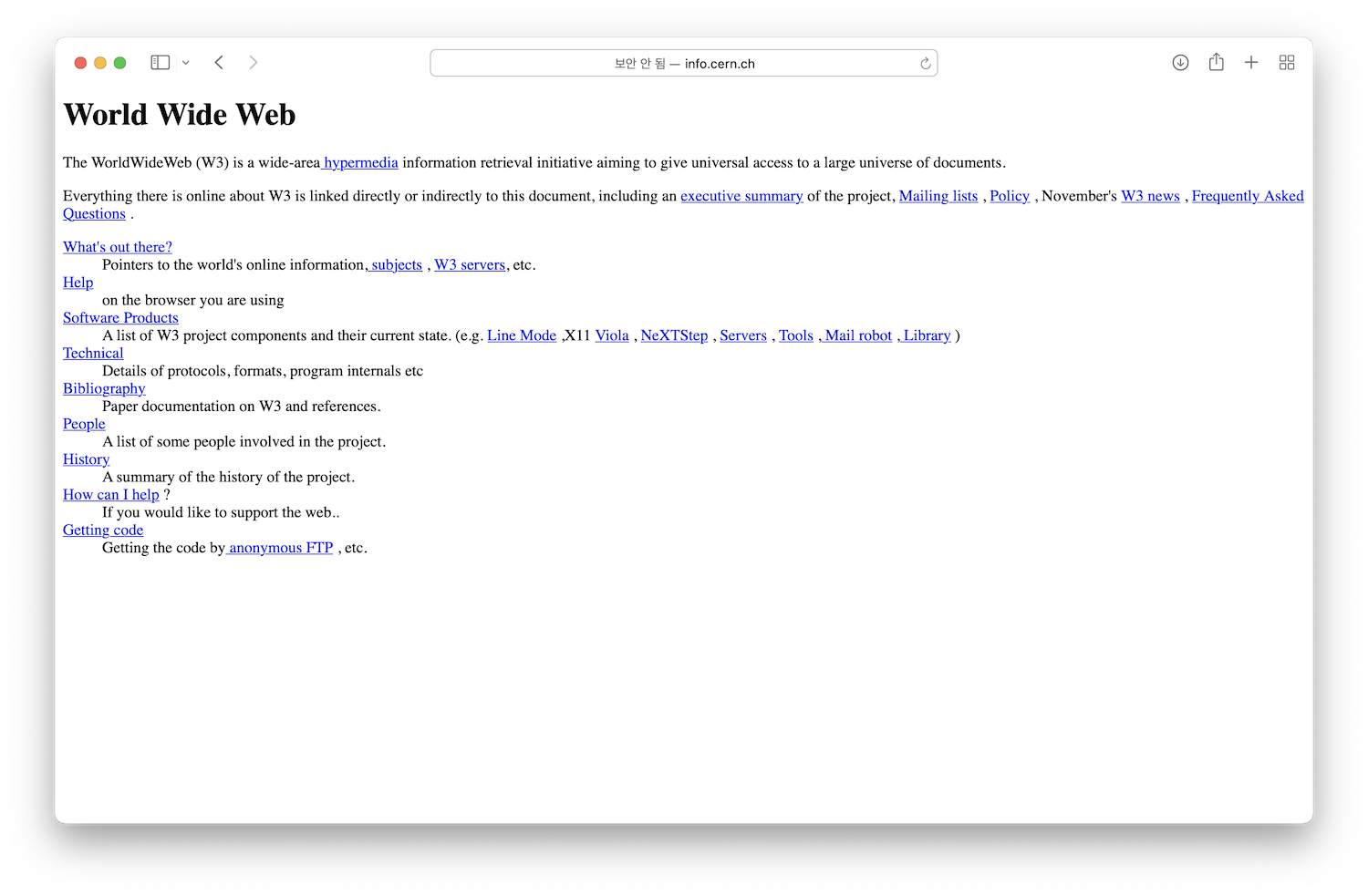The width and height of the screenshot is (1368, 896).
Task: View the History link
Action: pos(86,459)
